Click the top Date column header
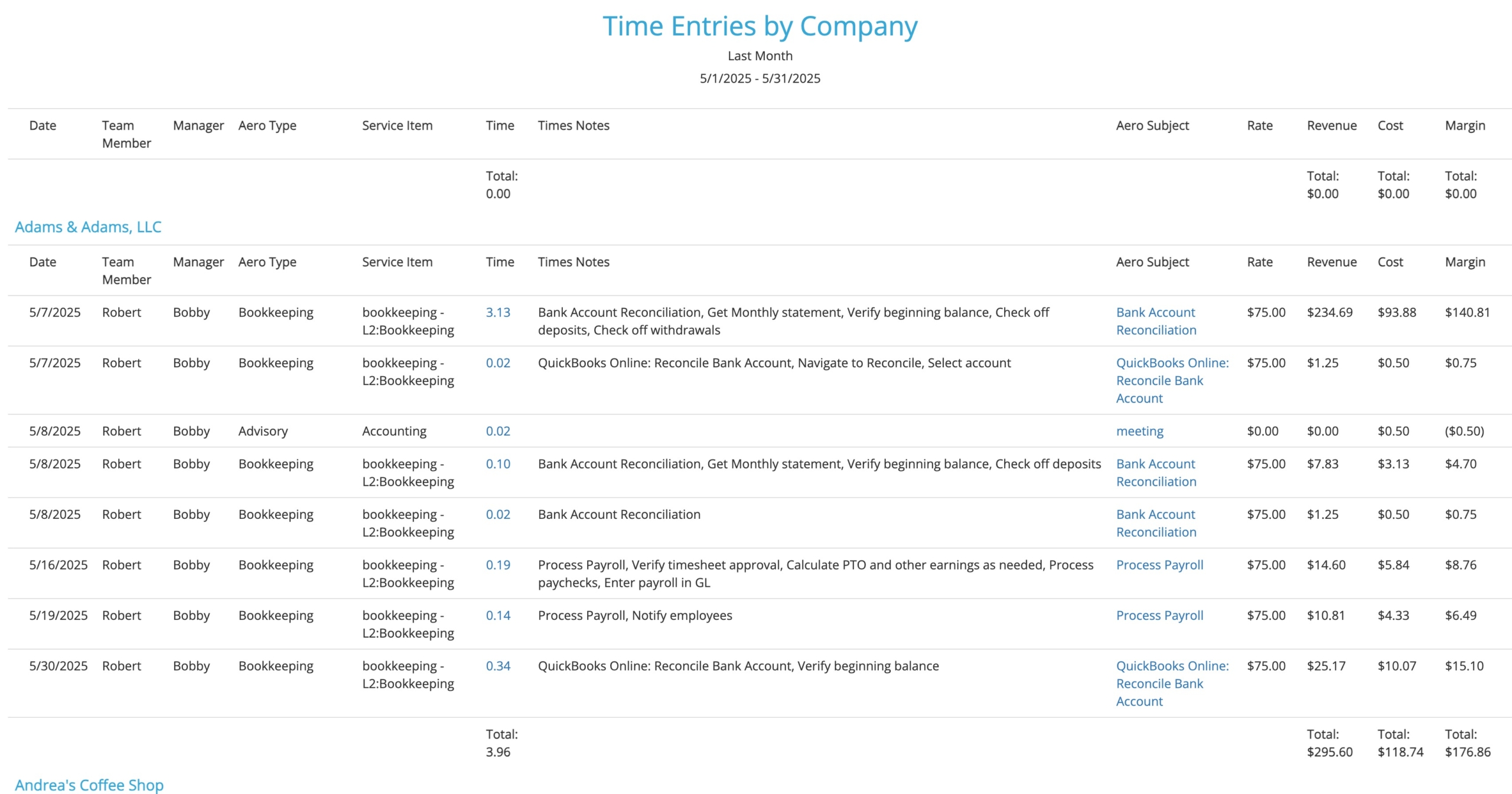This screenshot has width=1512, height=794. pos(43,125)
